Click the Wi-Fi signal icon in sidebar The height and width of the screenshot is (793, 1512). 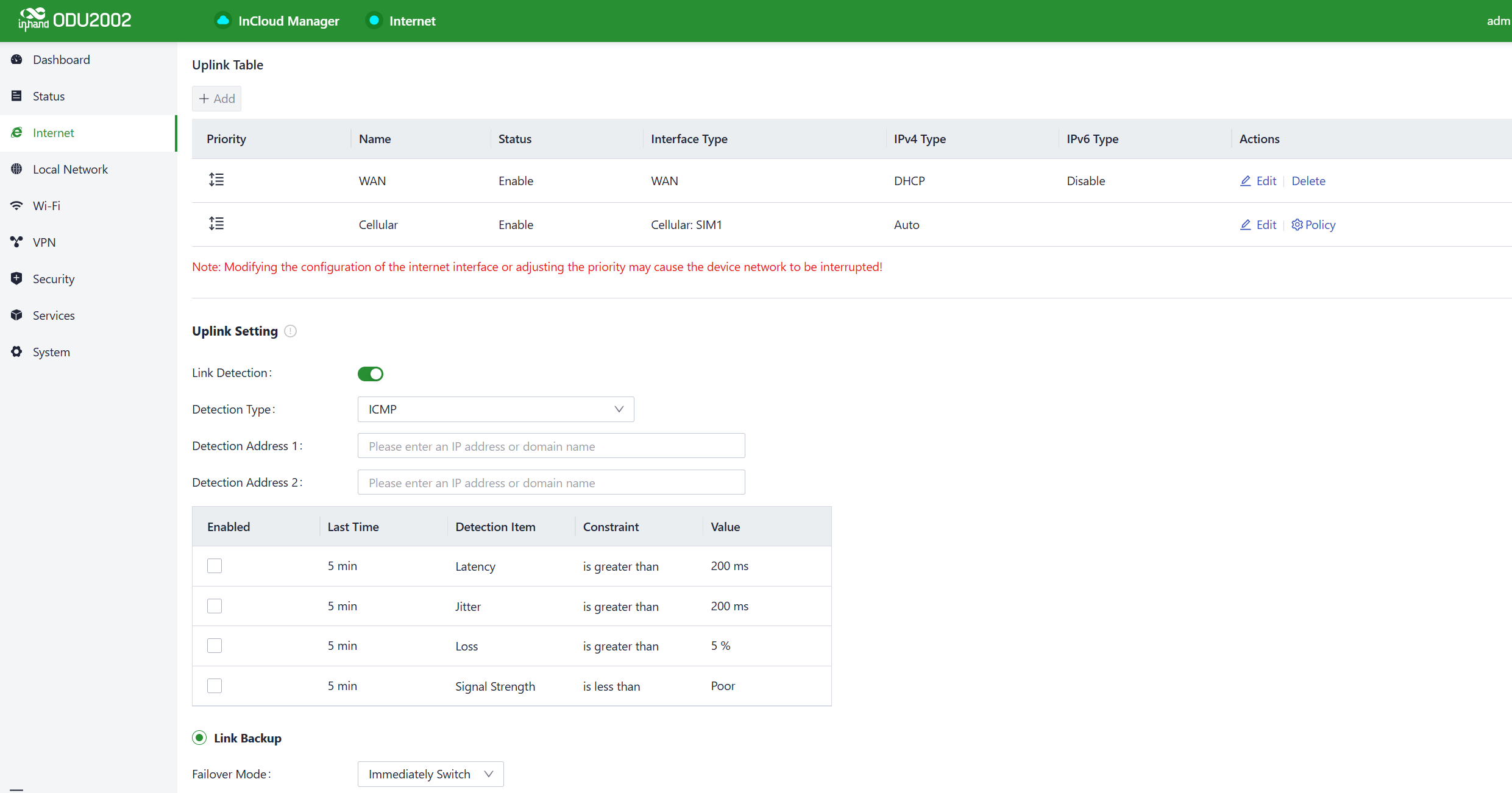pos(16,205)
